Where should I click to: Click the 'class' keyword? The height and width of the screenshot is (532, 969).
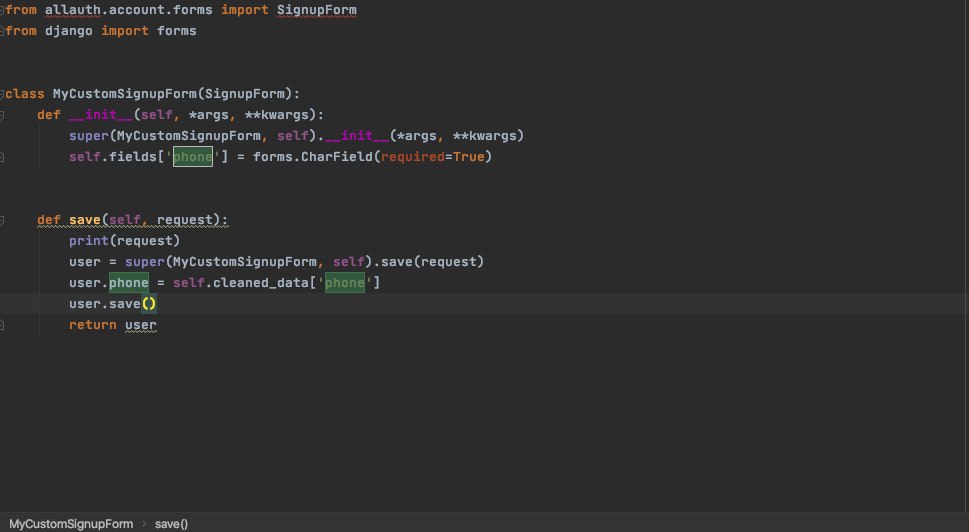[25, 94]
